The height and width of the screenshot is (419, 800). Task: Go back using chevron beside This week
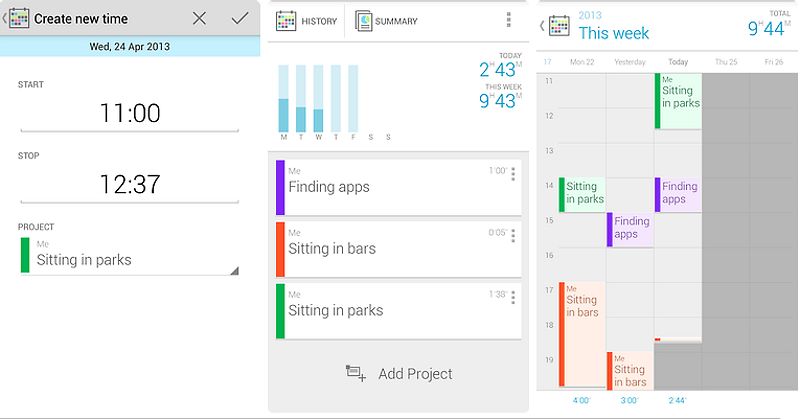click(542, 26)
